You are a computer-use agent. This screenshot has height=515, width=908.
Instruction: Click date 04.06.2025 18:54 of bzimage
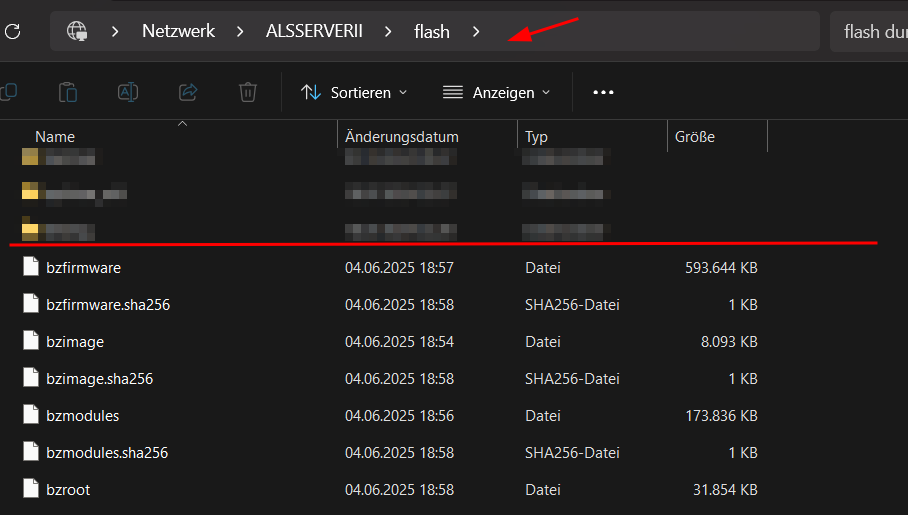pyautogui.click(x=400, y=342)
